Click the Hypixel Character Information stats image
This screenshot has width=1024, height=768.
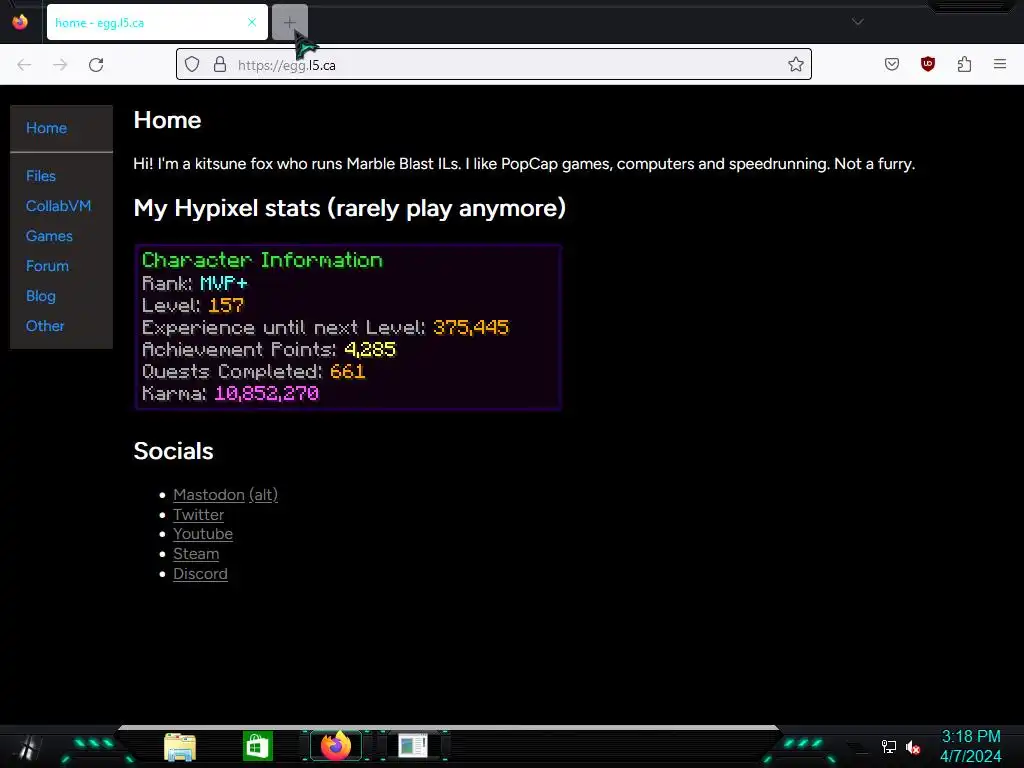348,327
